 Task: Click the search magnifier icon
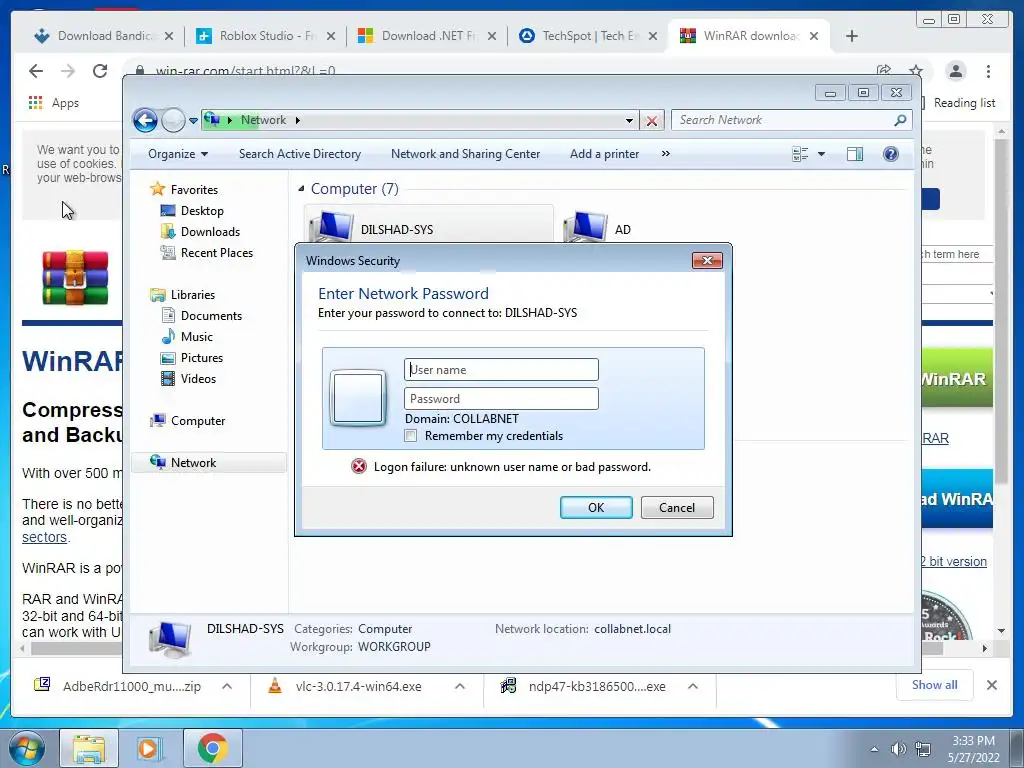900,120
